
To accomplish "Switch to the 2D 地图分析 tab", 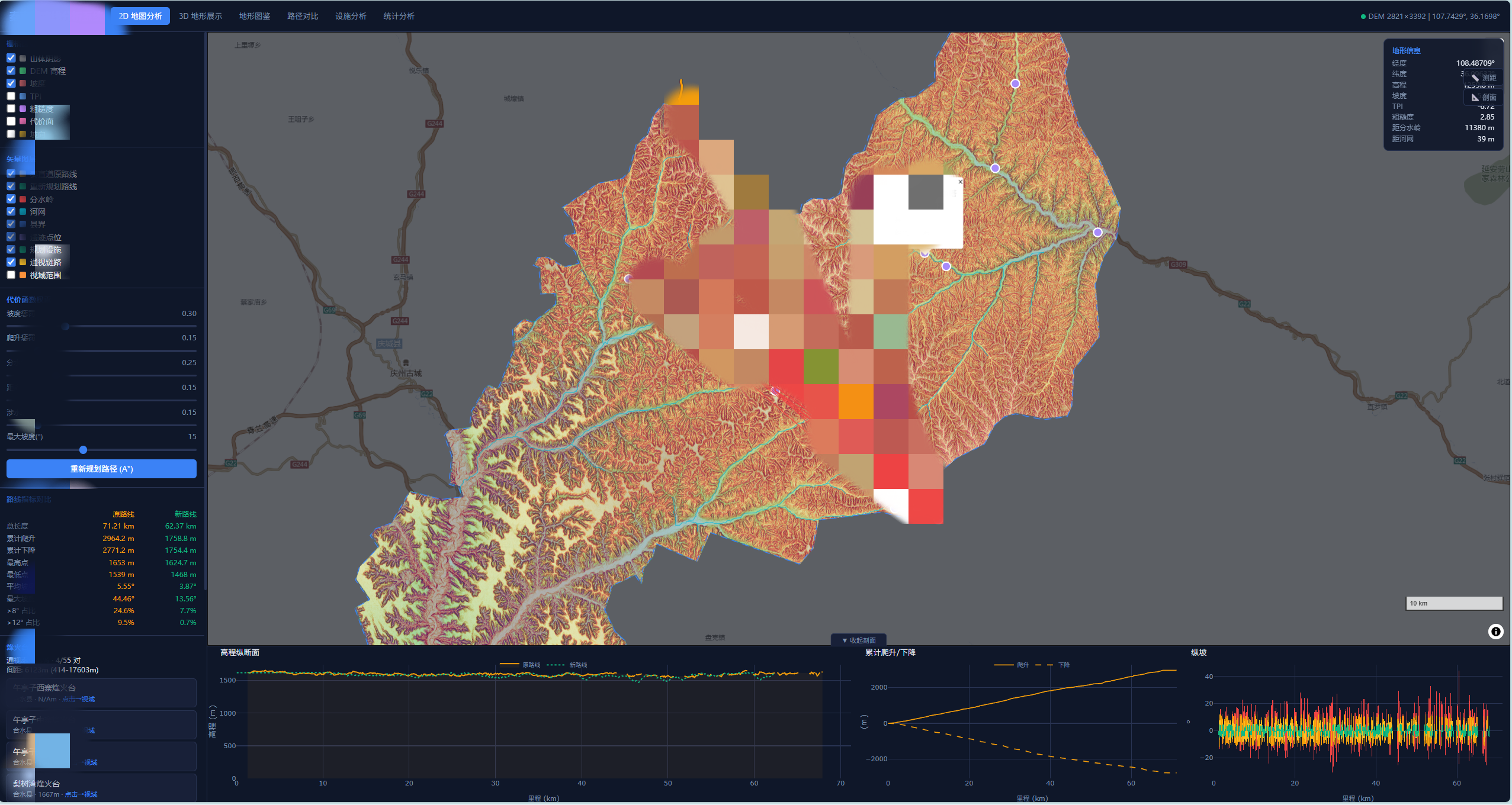I will 140,16.
